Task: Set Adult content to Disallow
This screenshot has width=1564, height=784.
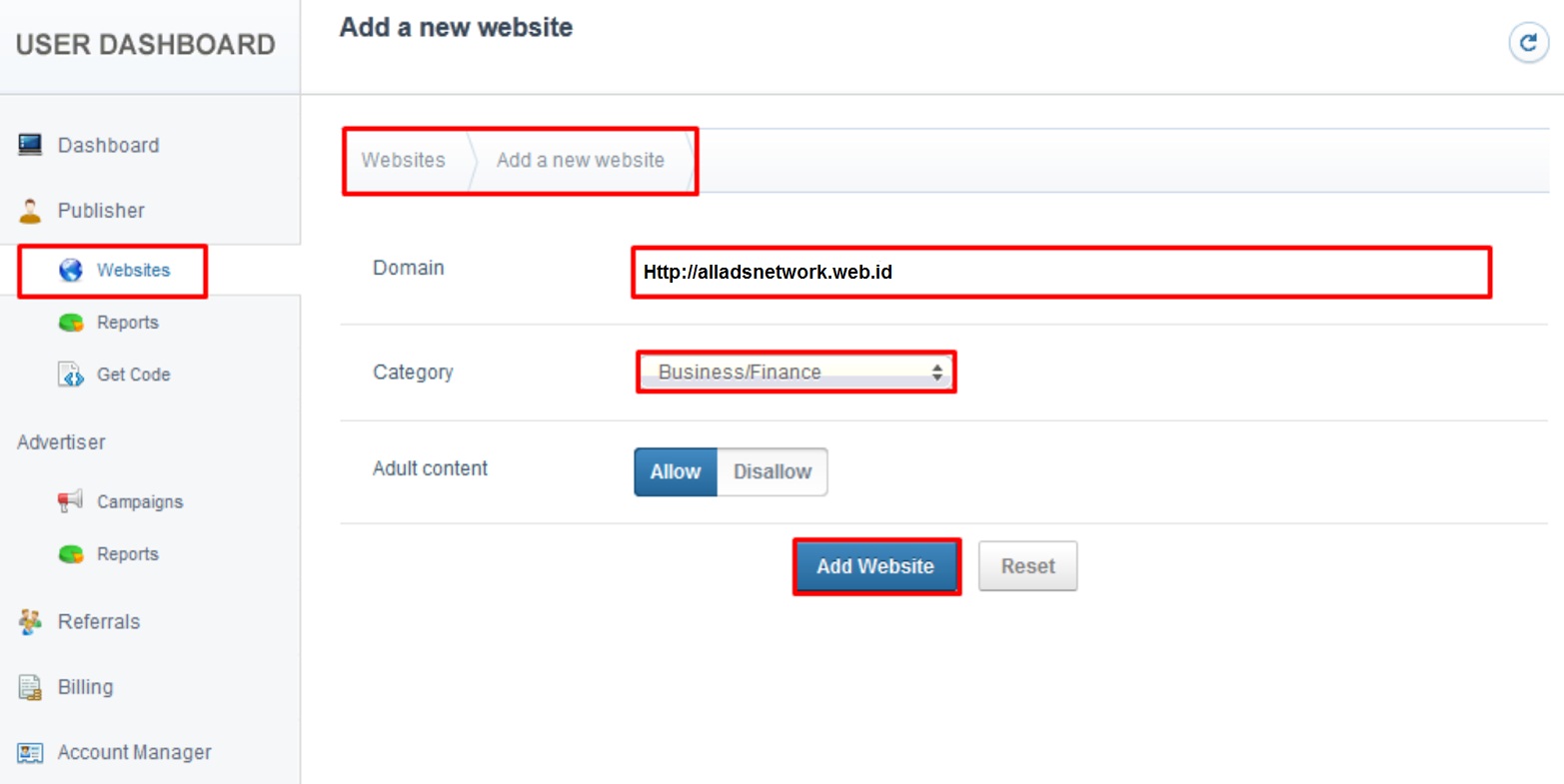Action: pyautogui.click(x=772, y=471)
